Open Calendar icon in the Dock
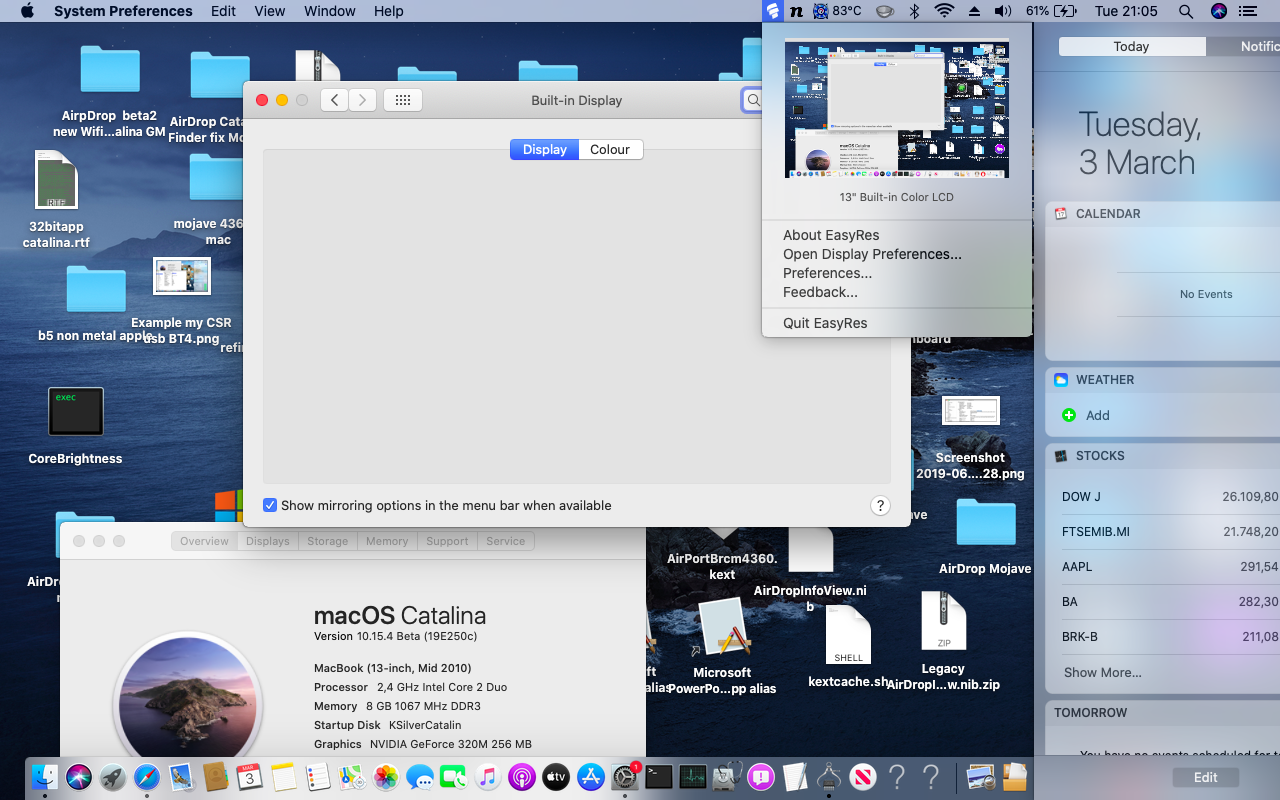Viewport: 1280px width, 800px height. point(249,776)
